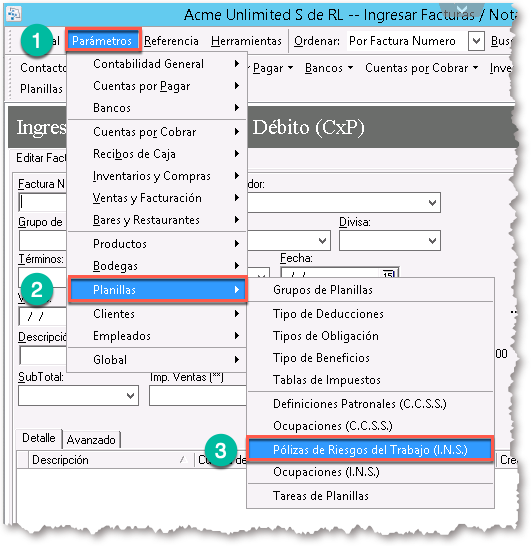
Task: Open the Bancos toolbar dropdown
Action: click(329, 68)
